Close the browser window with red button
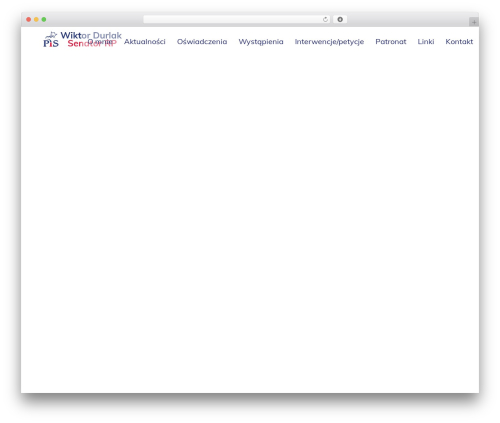Viewport: 500px width, 423px height. click(x=29, y=19)
